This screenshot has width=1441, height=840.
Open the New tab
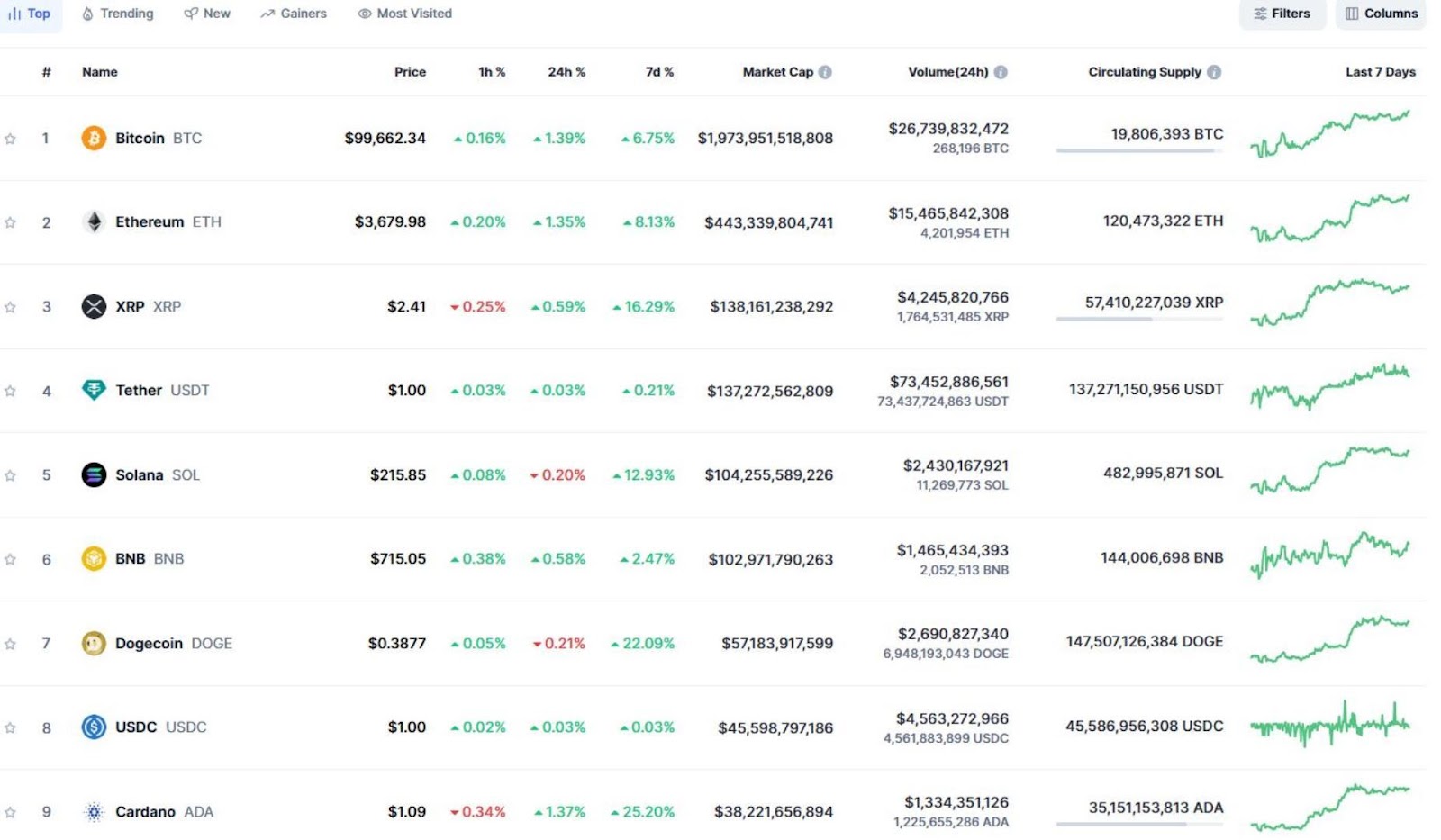click(207, 14)
